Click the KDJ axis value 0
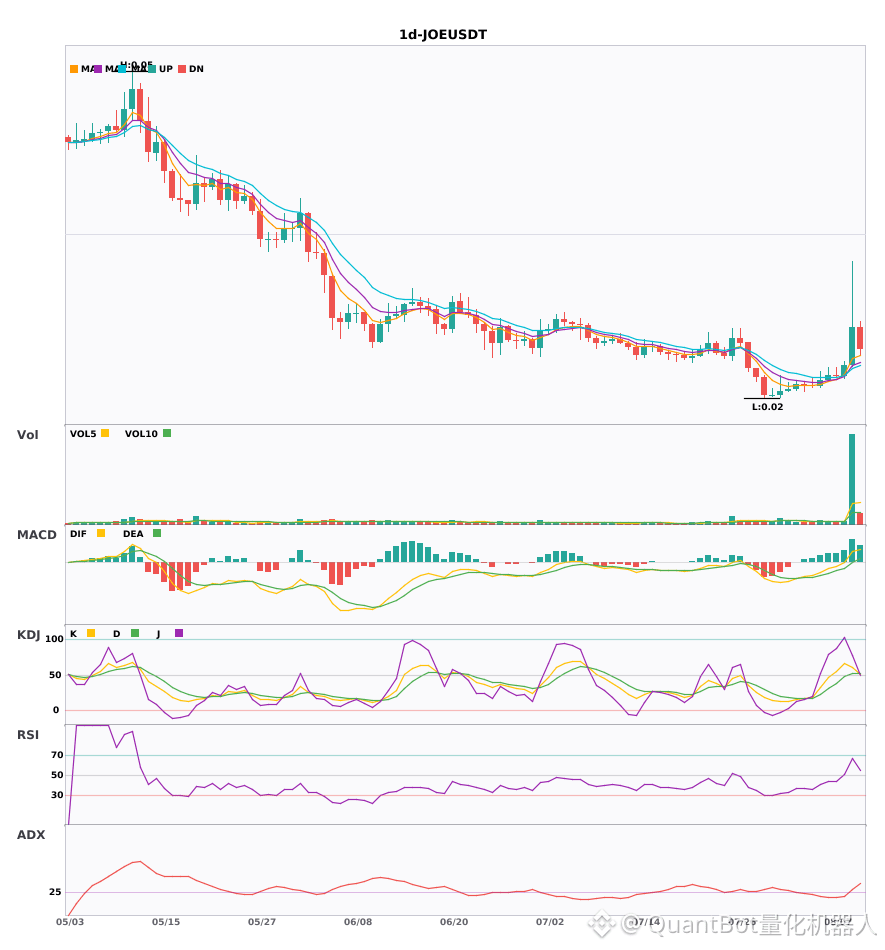This screenshot has width=885, height=950. (56, 710)
